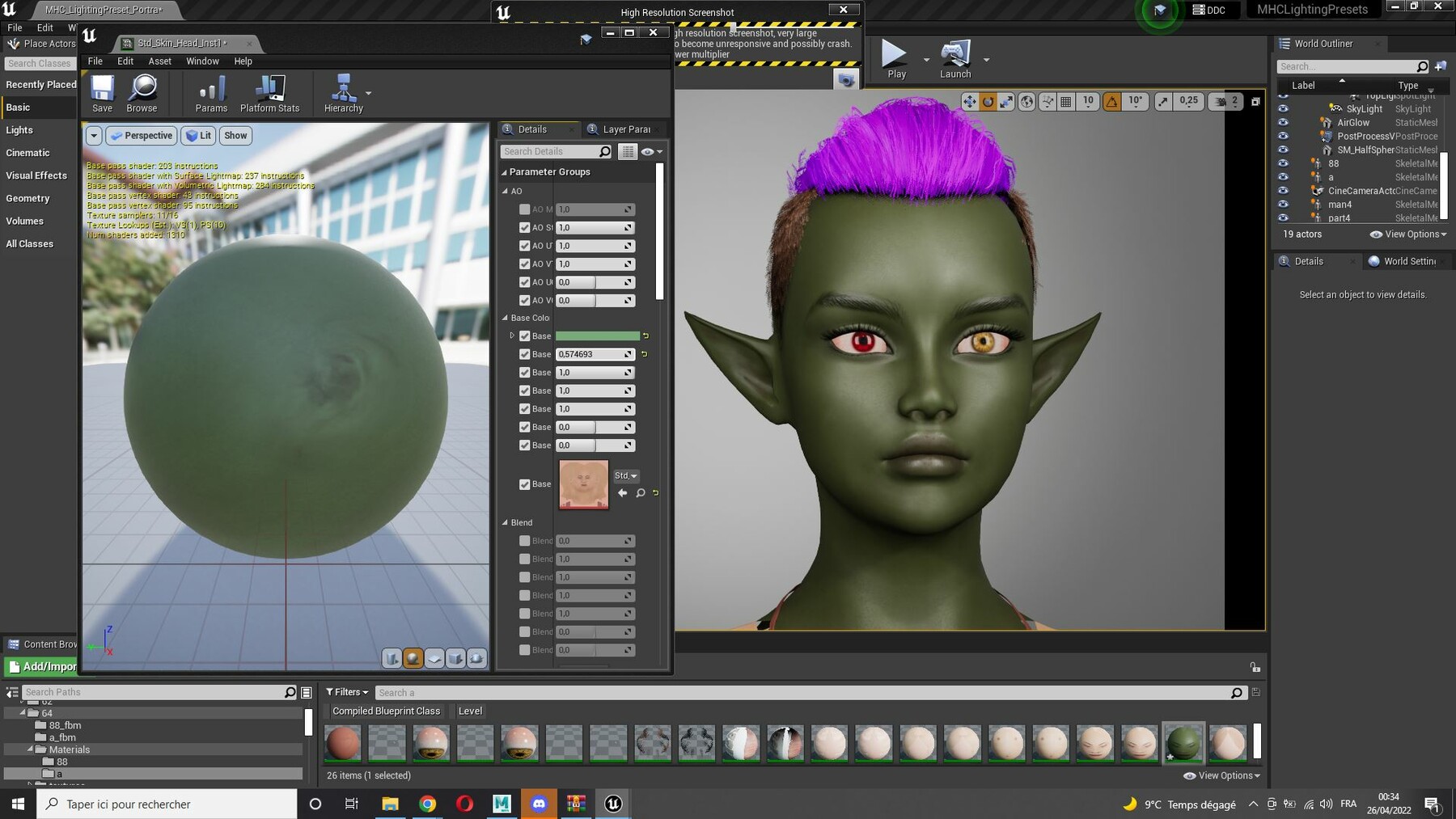The height and width of the screenshot is (819, 1456).
Task: Hide AirGlow actor in World Outliner
Action: point(1283,122)
